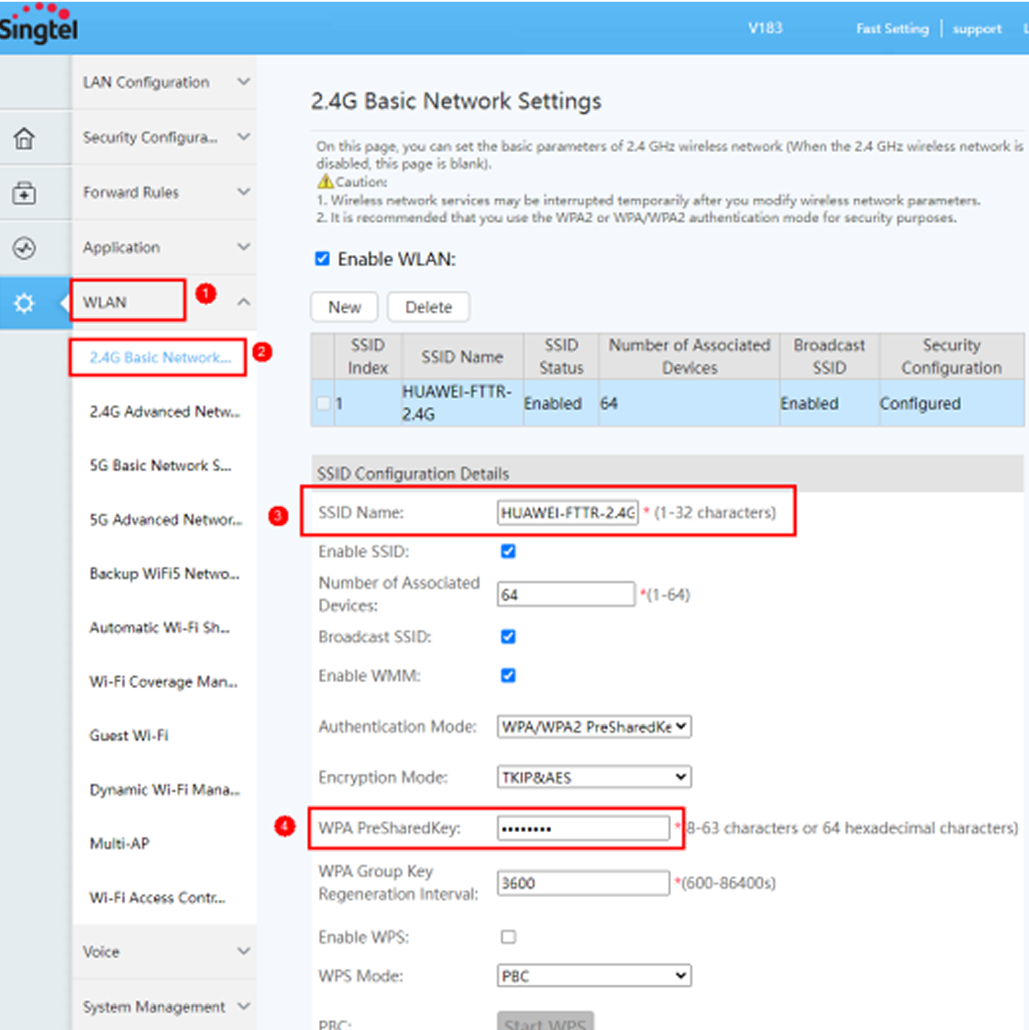Viewport: 1029px width, 1030px height.
Task: Open 2.4G Basic Network settings
Action: [160, 357]
